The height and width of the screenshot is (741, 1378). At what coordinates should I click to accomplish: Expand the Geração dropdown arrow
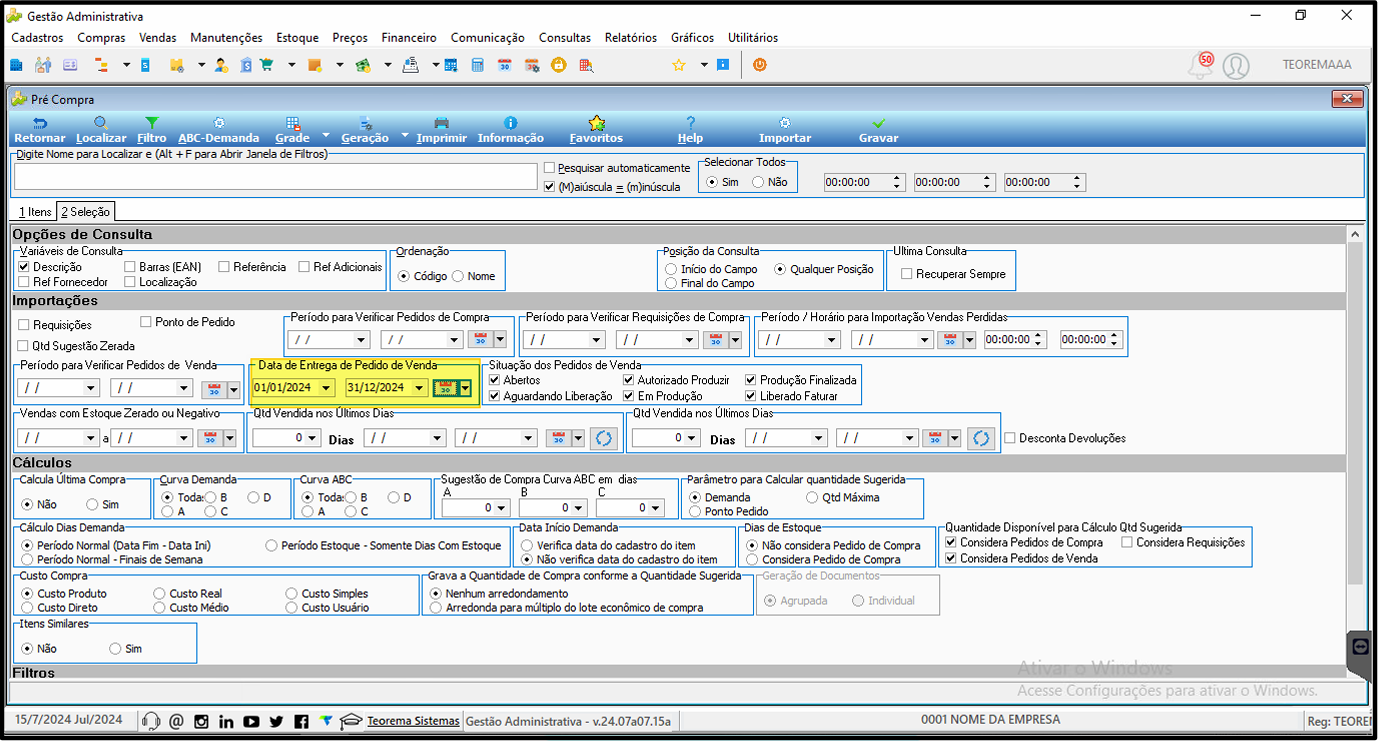tap(405, 136)
